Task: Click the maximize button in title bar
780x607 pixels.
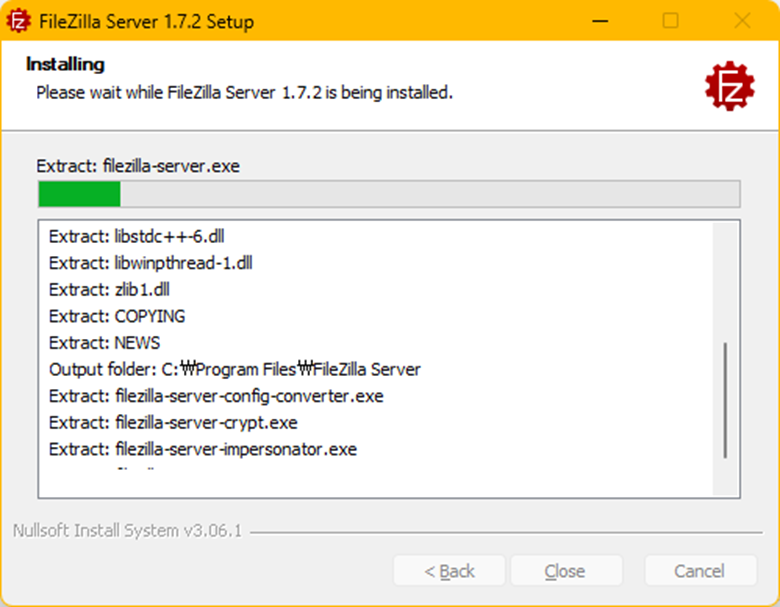Action: [x=671, y=21]
